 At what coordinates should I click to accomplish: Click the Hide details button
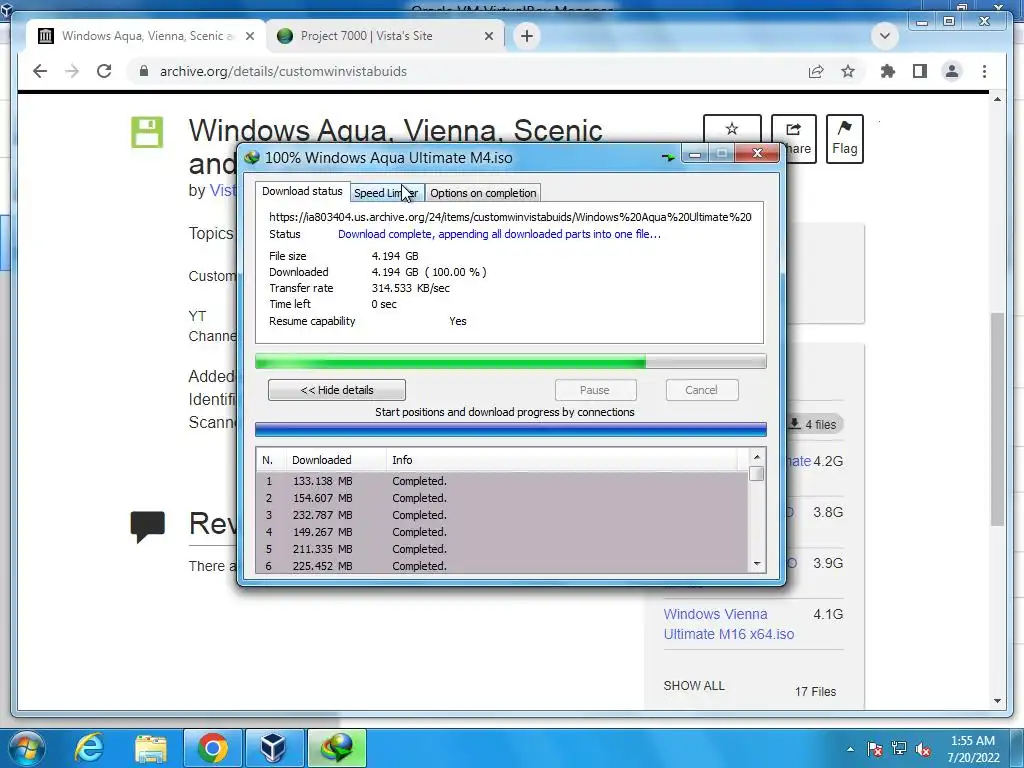[x=337, y=390]
